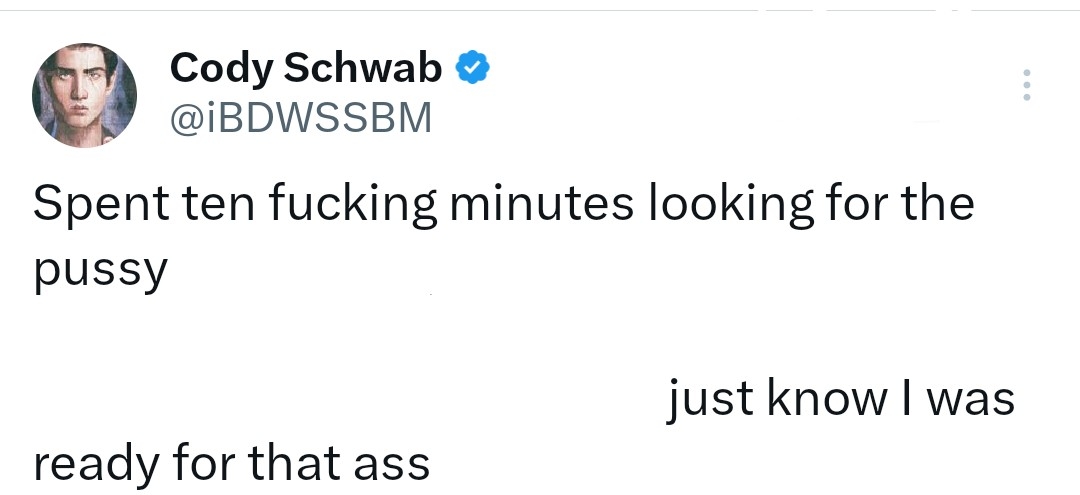Click the display name Cody Schwab
Image resolution: width=1080 pixels, height=495 pixels.
(x=306, y=68)
